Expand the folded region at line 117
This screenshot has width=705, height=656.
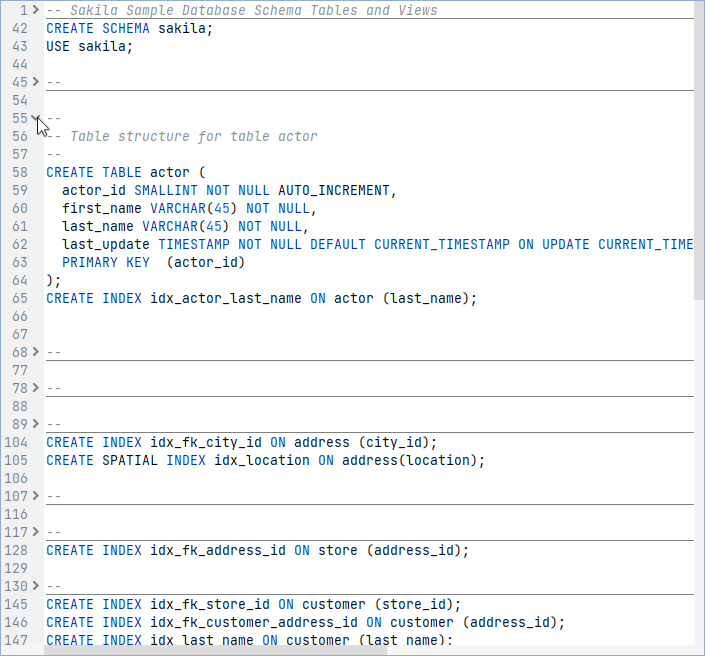point(36,532)
